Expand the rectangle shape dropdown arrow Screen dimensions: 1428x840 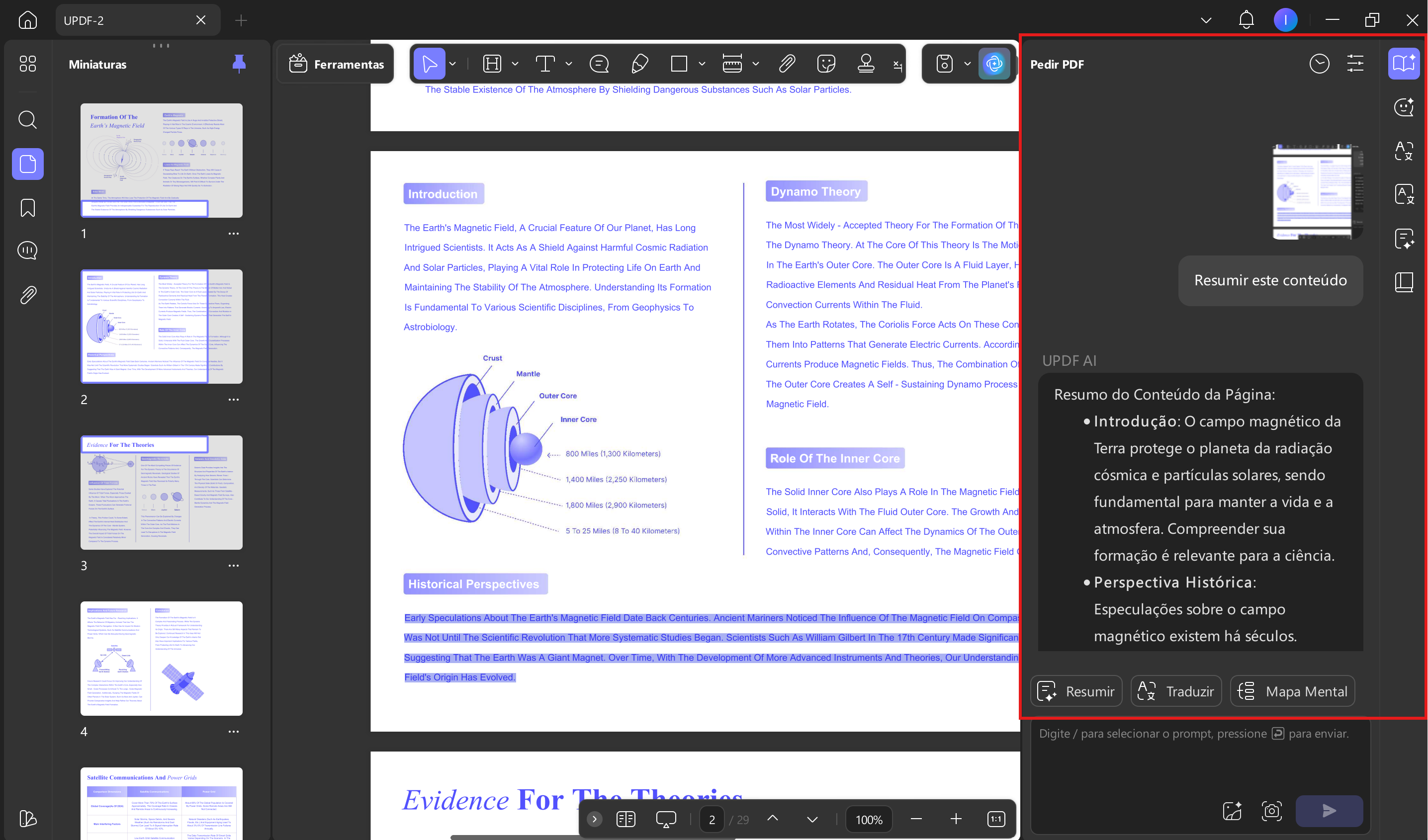coord(702,64)
